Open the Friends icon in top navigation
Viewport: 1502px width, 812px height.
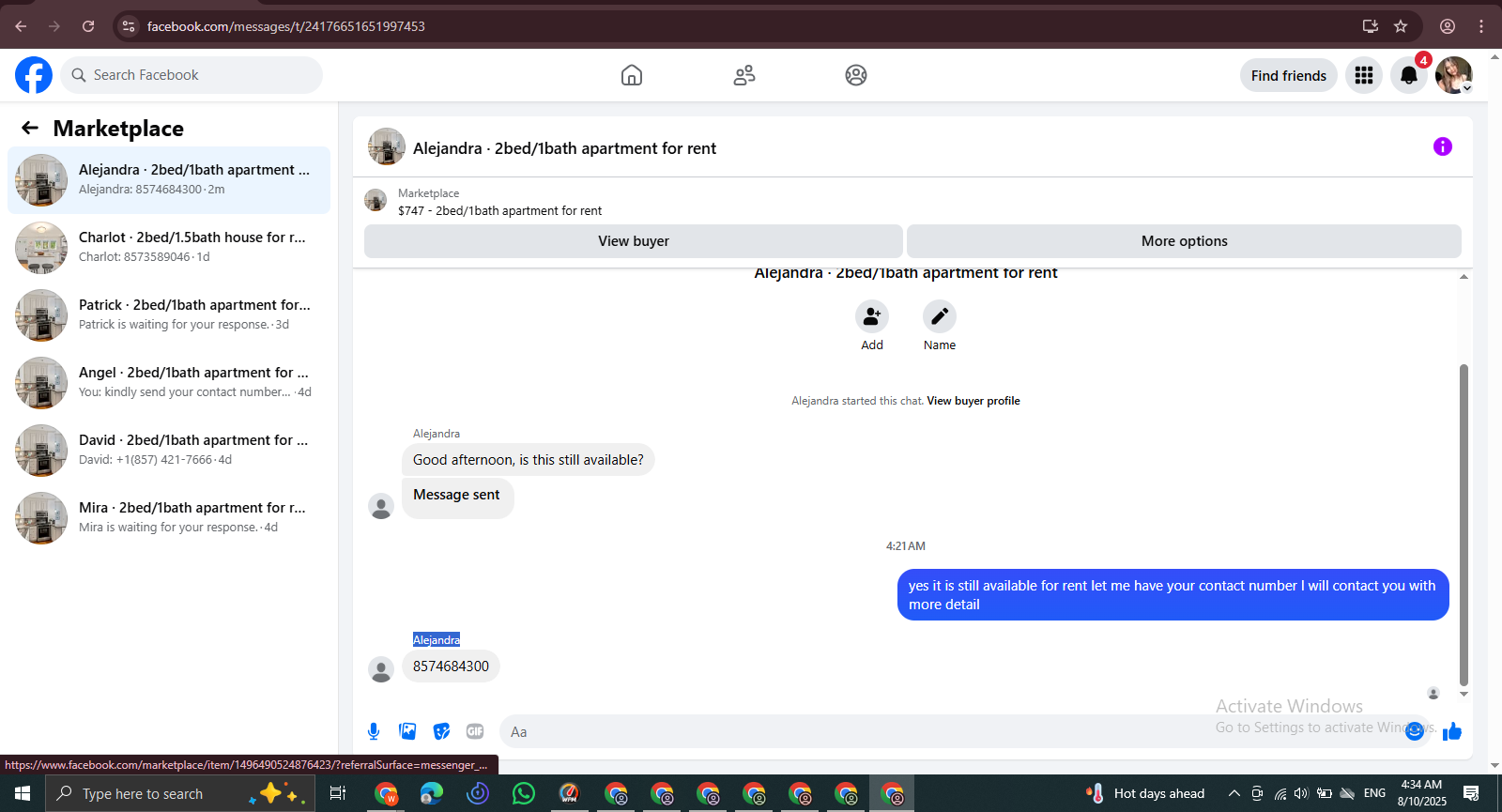pos(744,75)
